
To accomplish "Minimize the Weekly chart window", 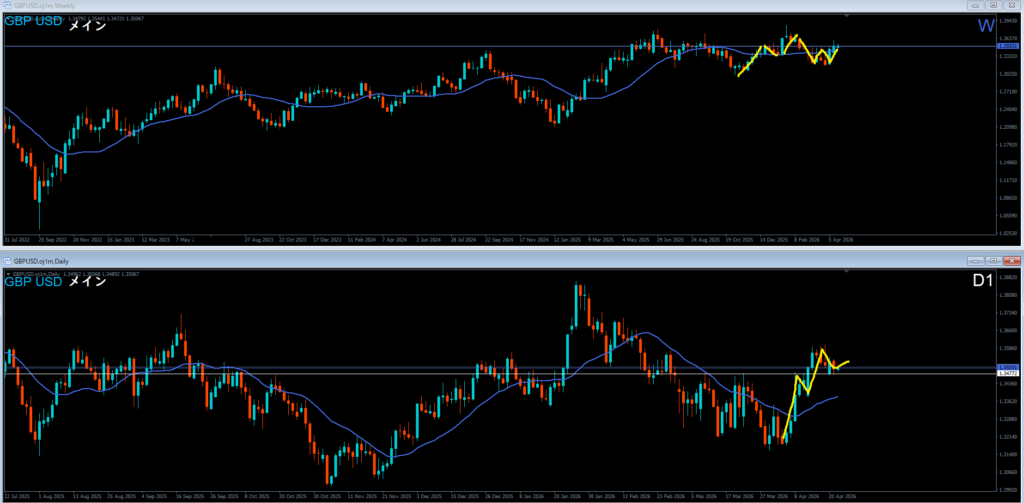I will (x=973, y=5).
